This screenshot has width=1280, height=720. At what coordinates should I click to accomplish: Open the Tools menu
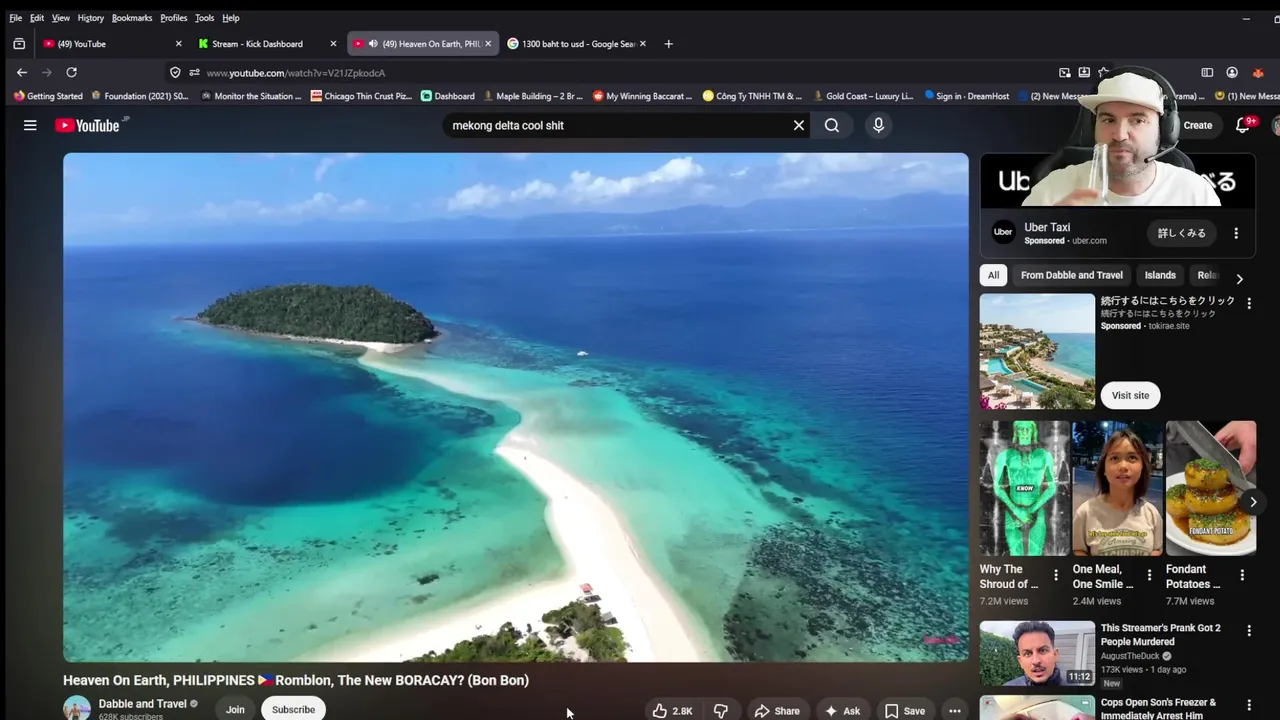click(x=204, y=18)
